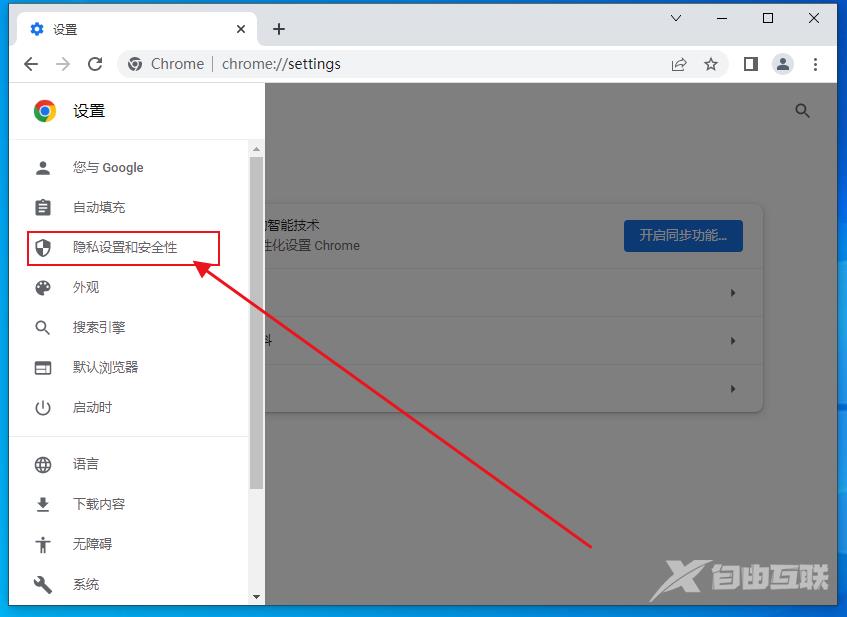
Task: Click the search icon in settings header
Action: click(x=802, y=110)
